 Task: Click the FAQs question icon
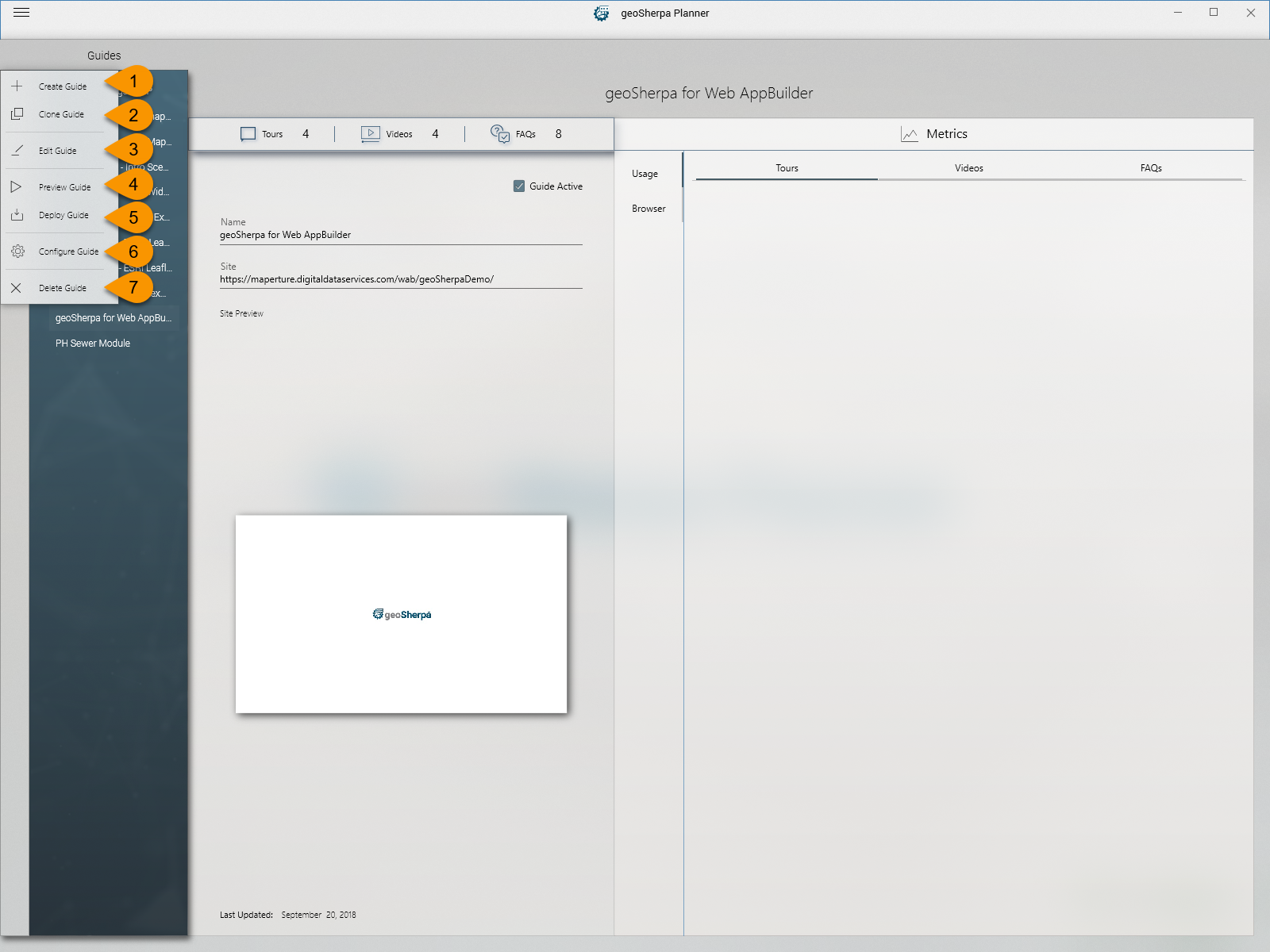pyautogui.click(x=500, y=133)
